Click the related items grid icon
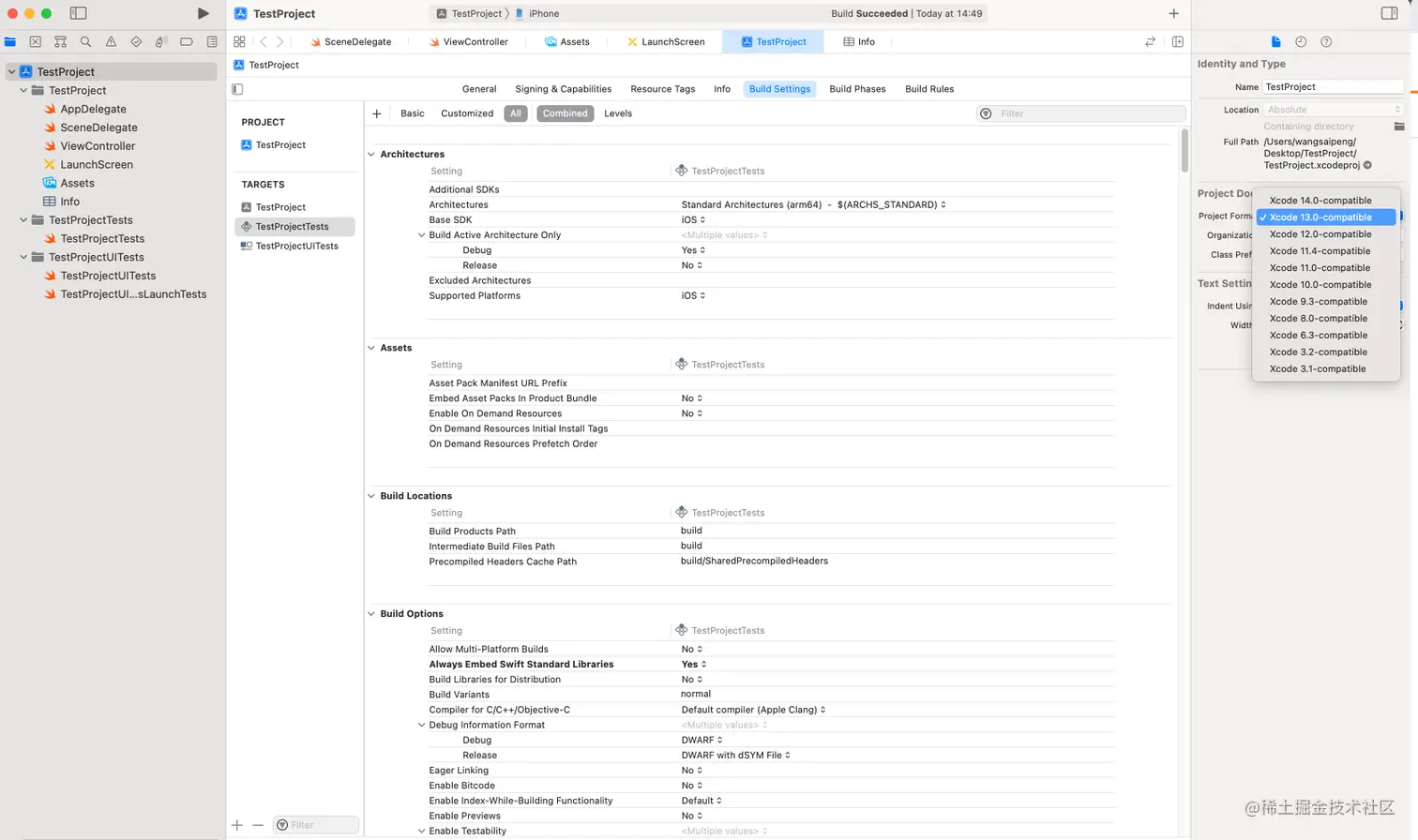 point(239,41)
